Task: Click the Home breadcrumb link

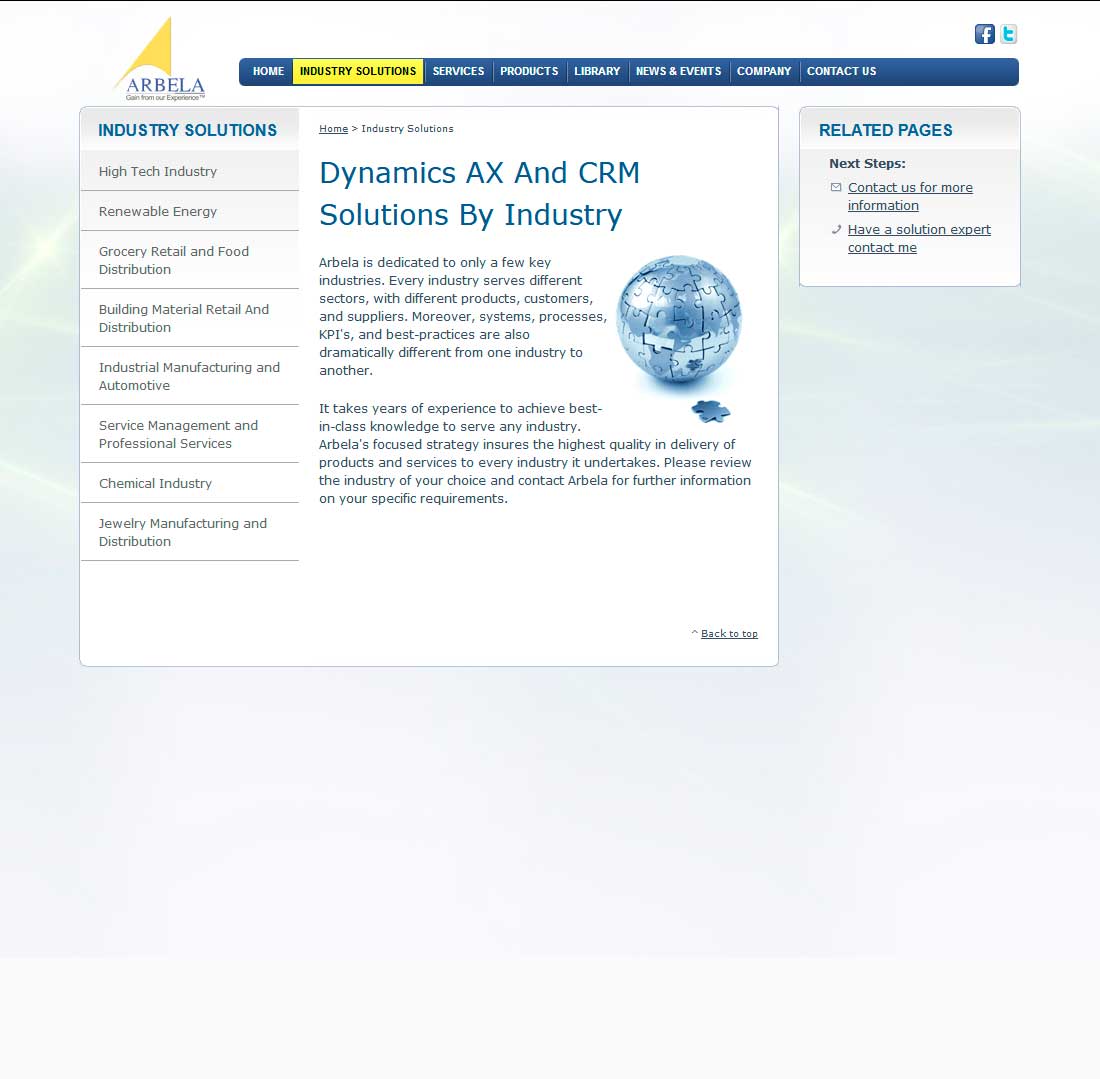Action: (333, 128)
